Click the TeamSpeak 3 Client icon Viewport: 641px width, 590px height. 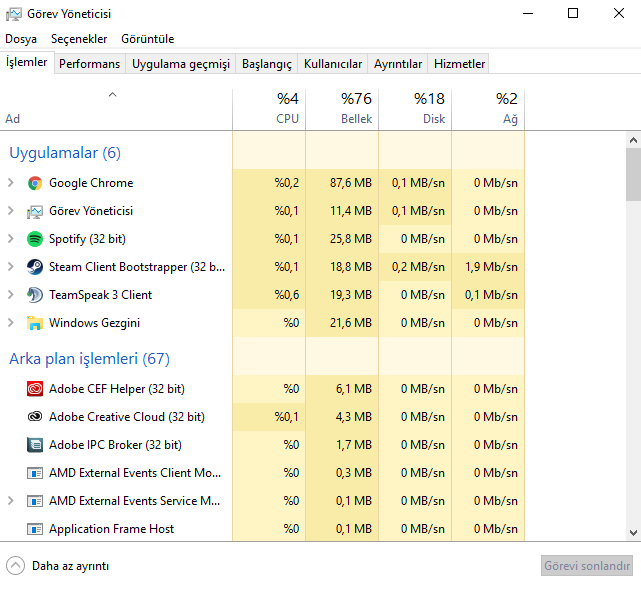tap(35, 295)
